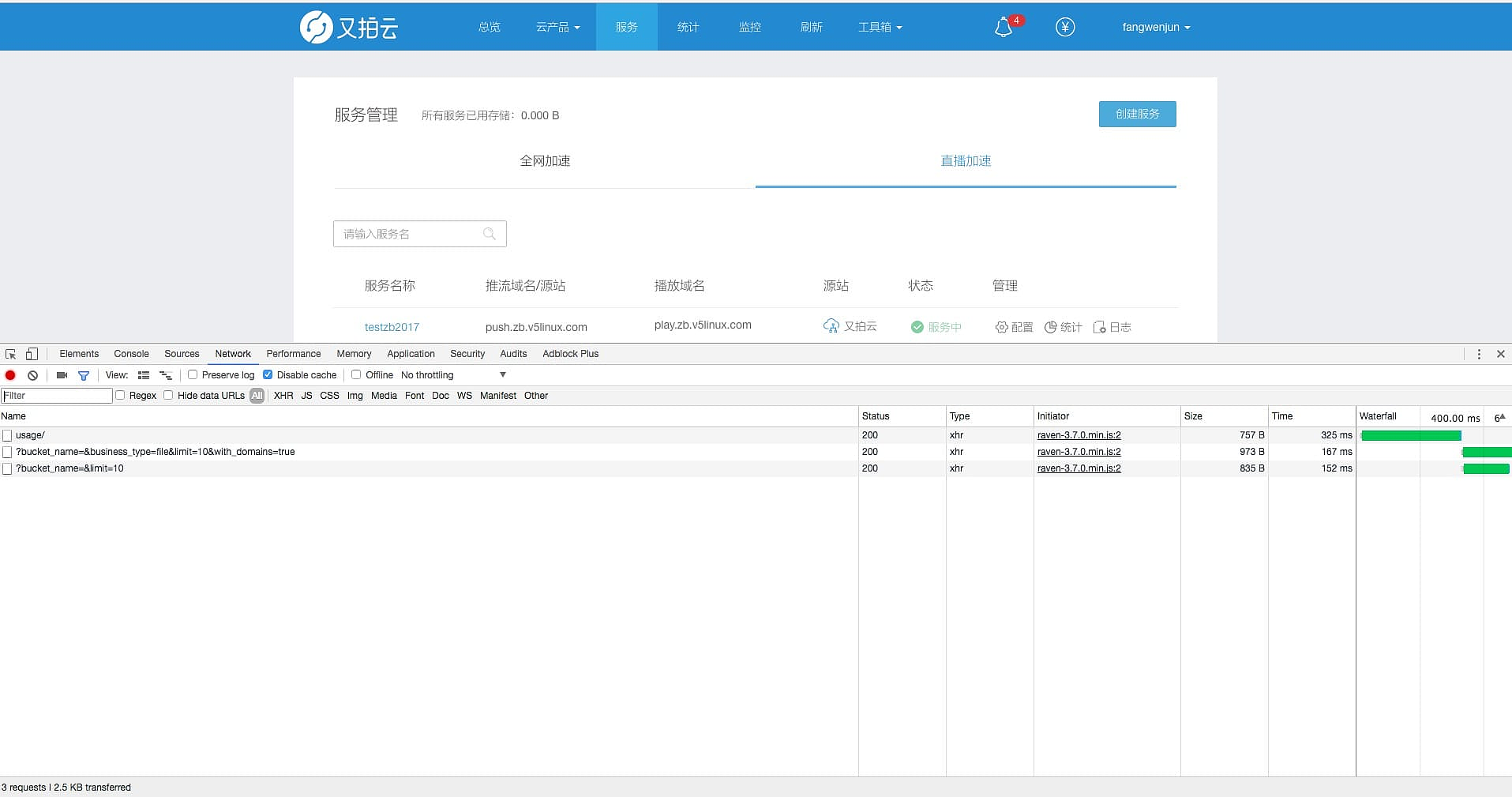This screenshot has width=1512, height=797.
Task: Open the fangwenjun account dropdown
Action: [1155, 27]
